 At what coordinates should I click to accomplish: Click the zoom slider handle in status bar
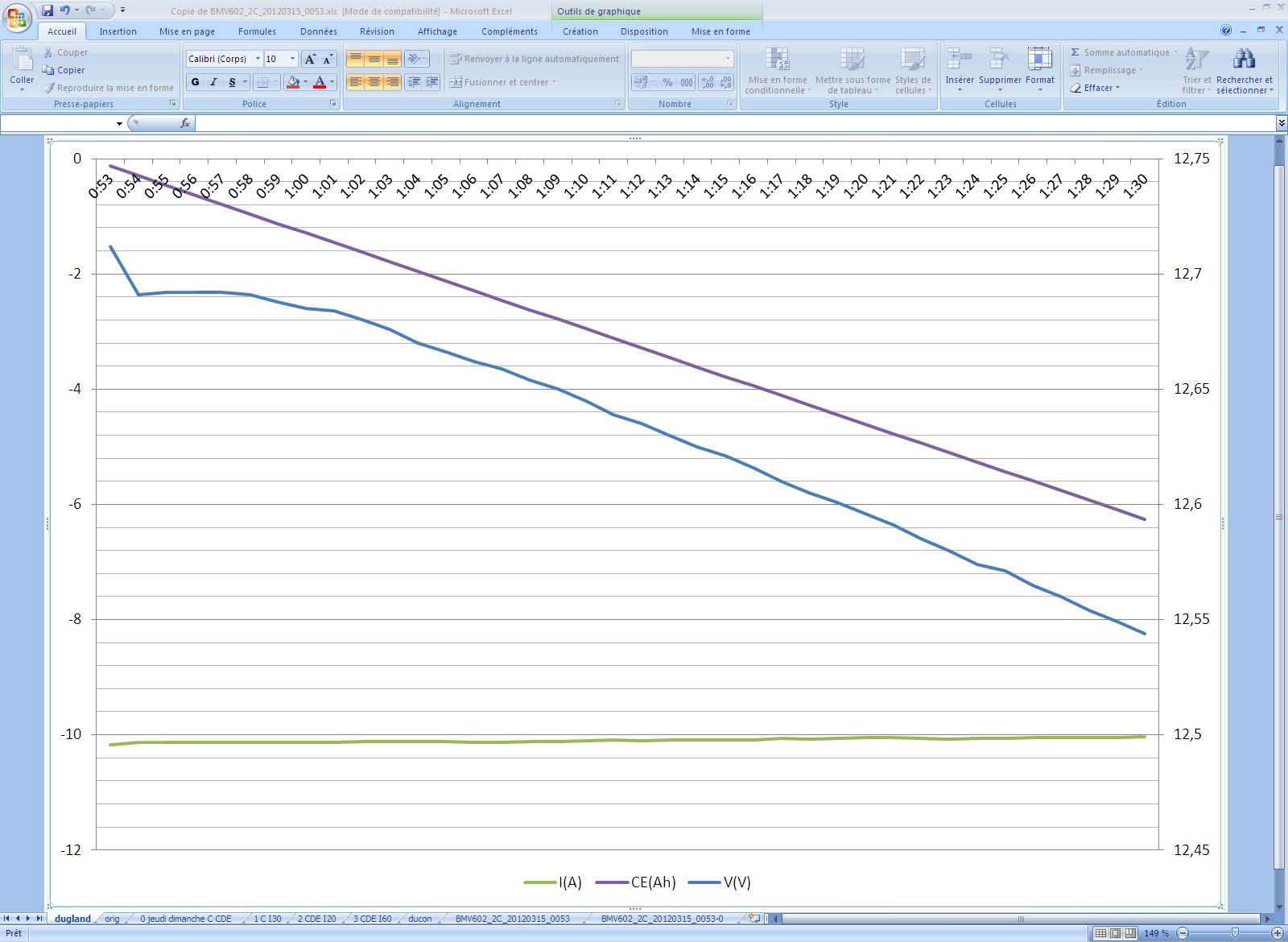point(1235,933)
